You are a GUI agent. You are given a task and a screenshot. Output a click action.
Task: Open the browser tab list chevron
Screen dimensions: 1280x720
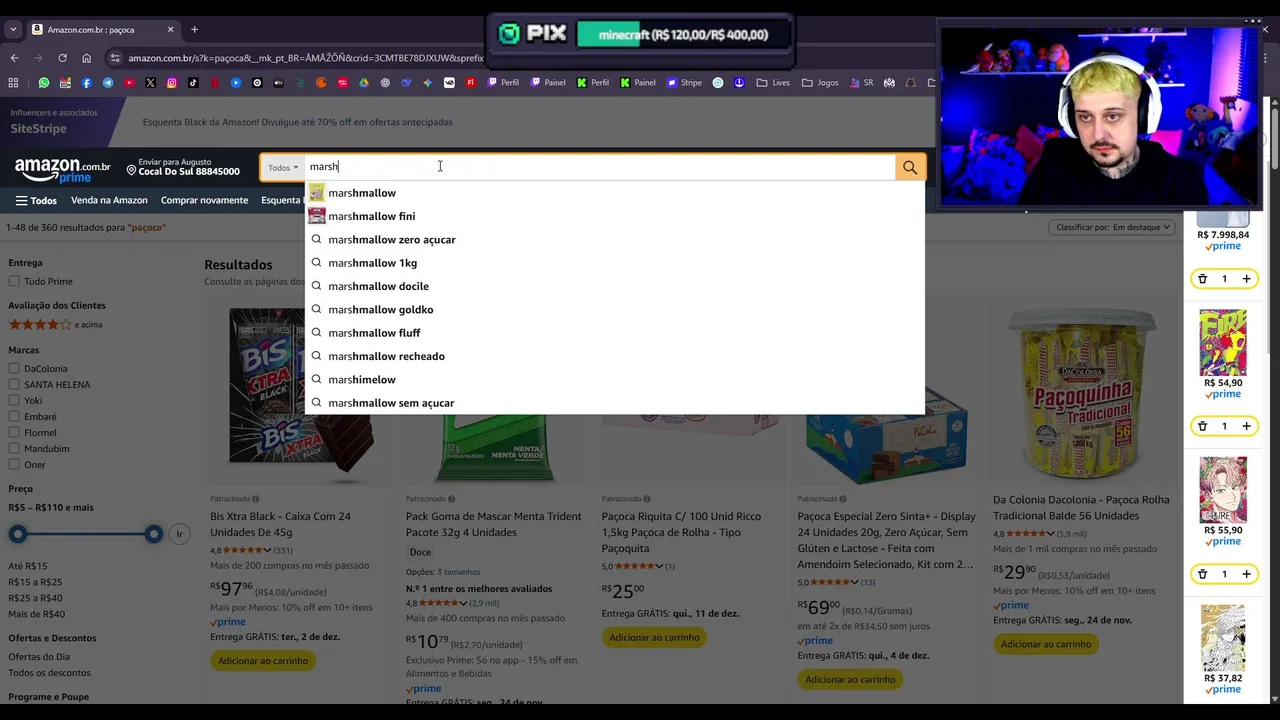click(13, 30)
